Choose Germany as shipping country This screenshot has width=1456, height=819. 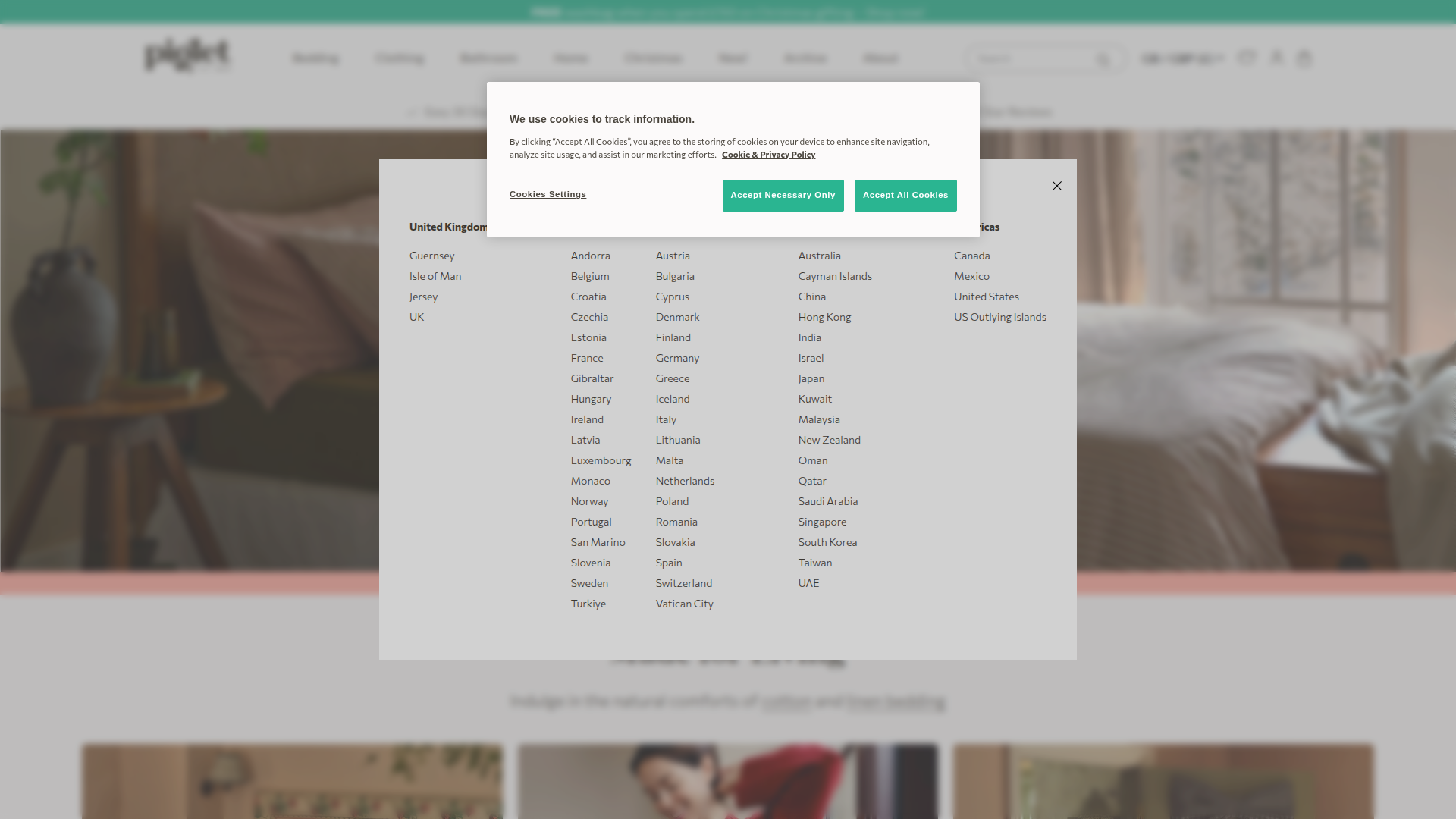point(676,358)
